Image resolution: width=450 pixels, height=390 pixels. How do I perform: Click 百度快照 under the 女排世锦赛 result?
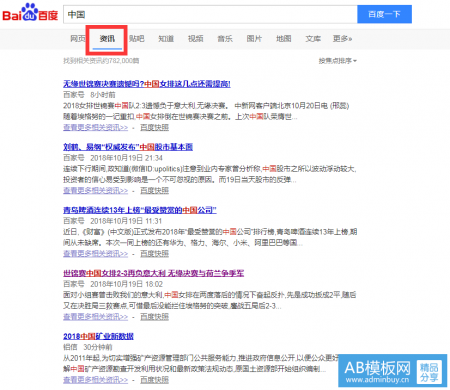pyautogui.click(x=154, y=127)
